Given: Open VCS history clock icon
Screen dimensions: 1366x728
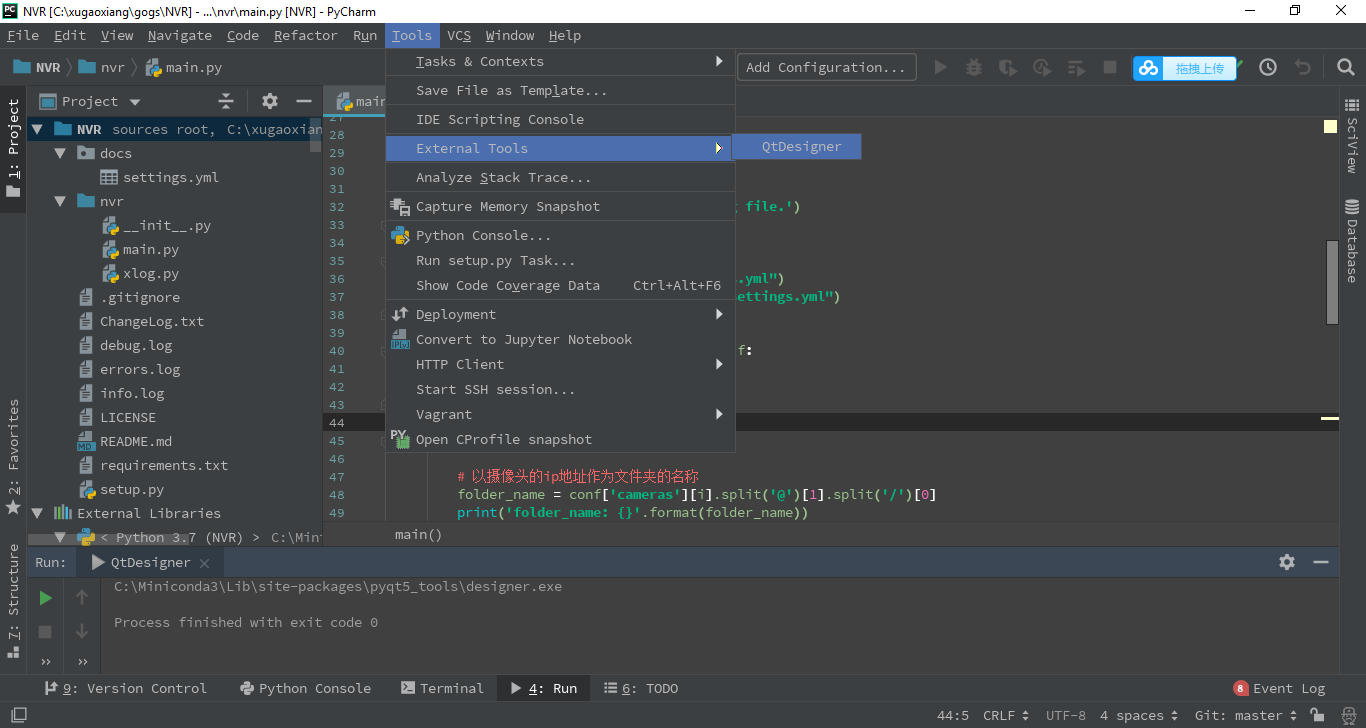Looking at the screenshot, I should (x=1268, y=67).
